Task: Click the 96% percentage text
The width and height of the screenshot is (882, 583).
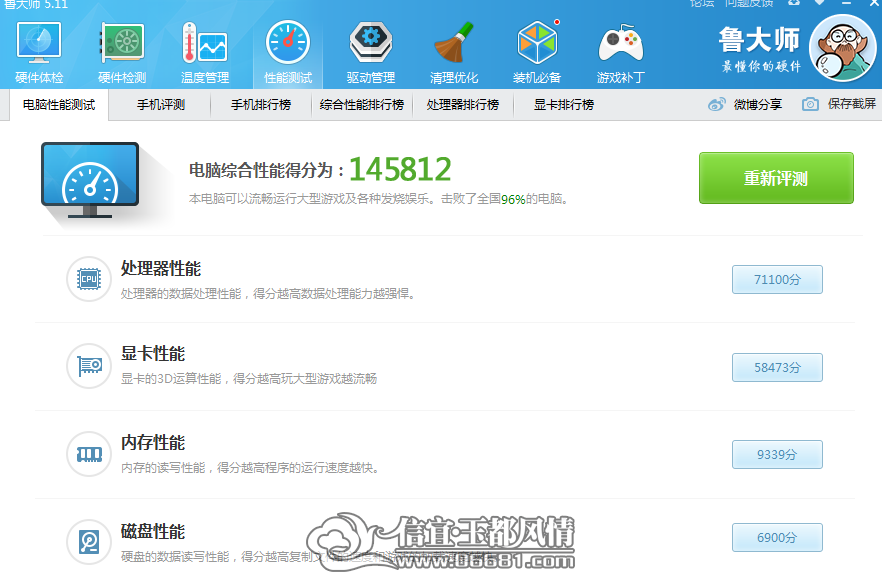Action: pyautogui.click(x=513, y=199)
